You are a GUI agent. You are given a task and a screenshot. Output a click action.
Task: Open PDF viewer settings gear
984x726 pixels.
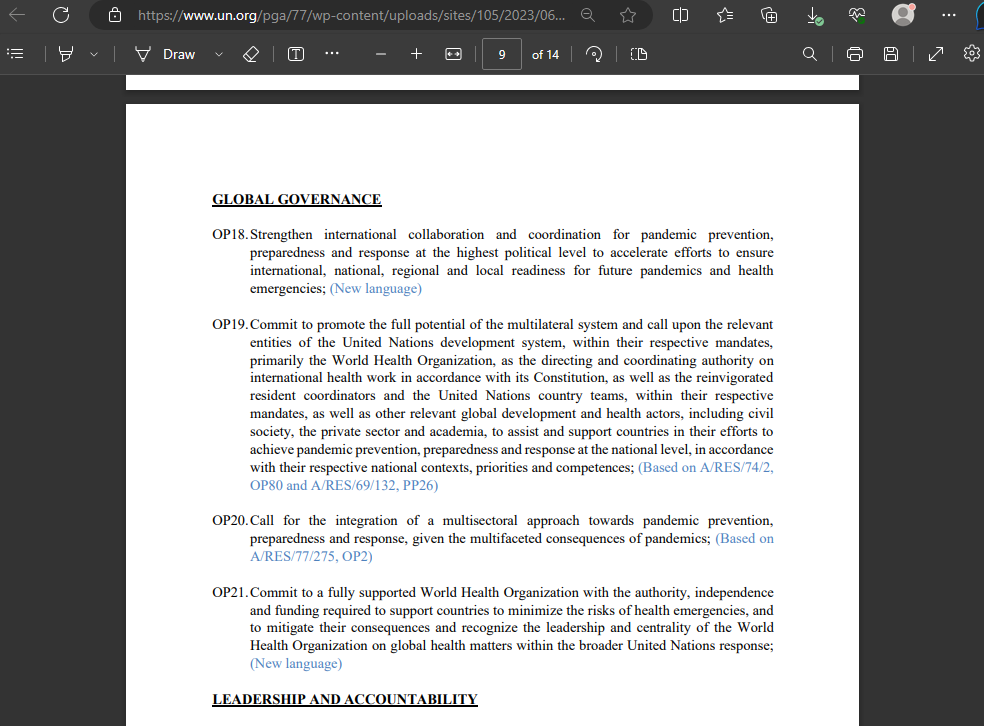point(971,54)
